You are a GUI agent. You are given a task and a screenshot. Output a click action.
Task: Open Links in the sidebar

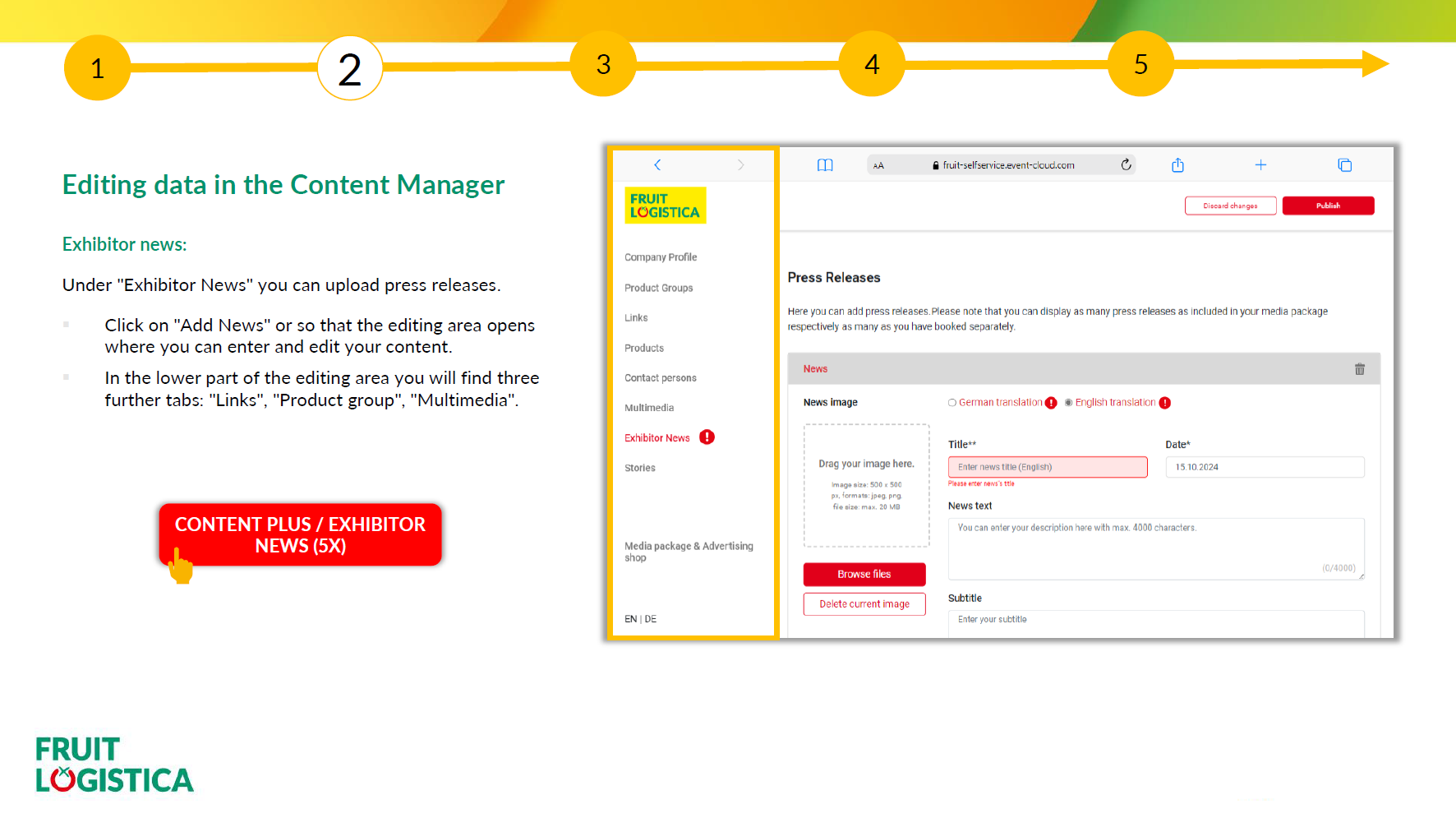point(636,318)
